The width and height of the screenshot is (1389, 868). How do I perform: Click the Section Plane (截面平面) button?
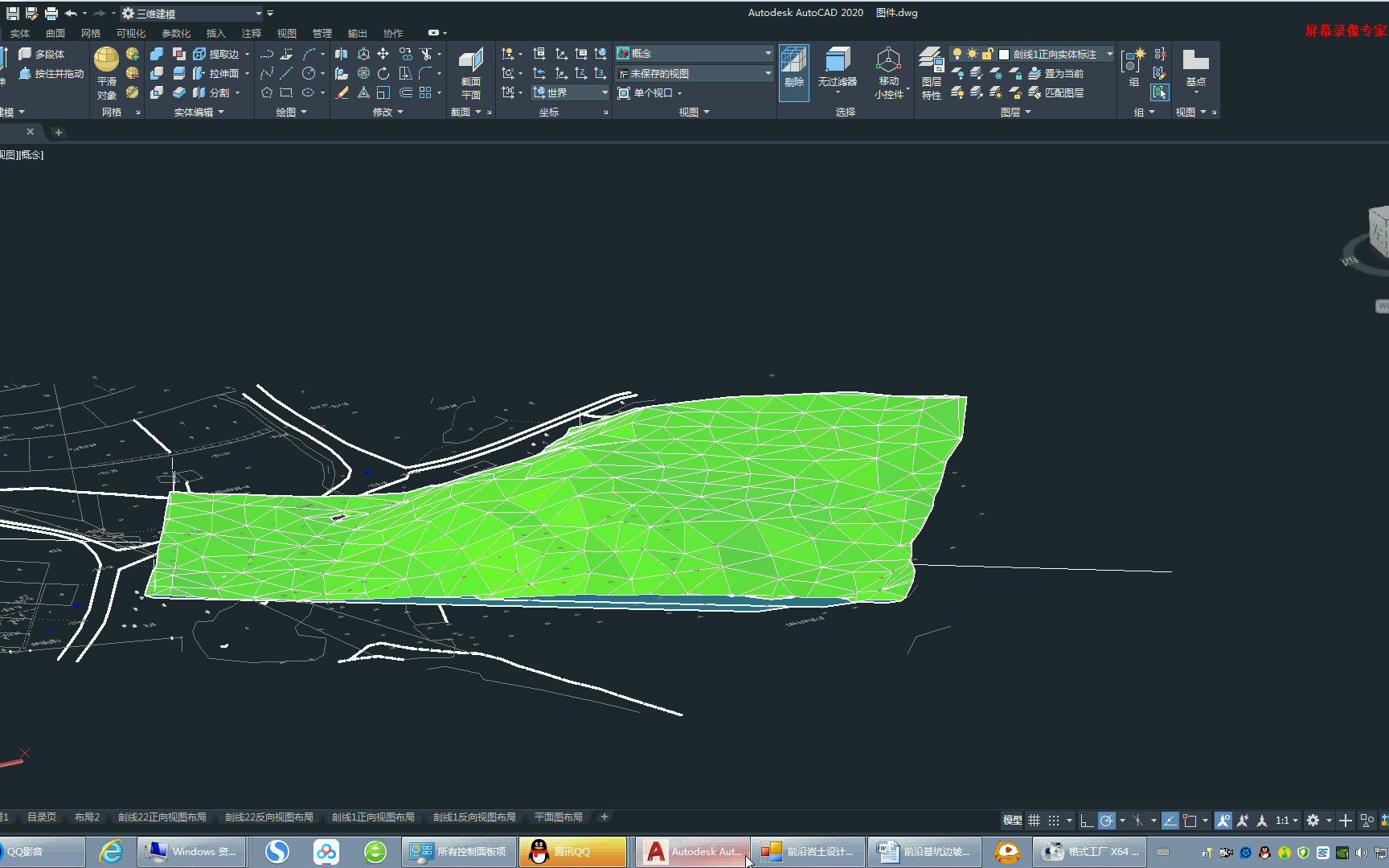click(x=471, y=73)
